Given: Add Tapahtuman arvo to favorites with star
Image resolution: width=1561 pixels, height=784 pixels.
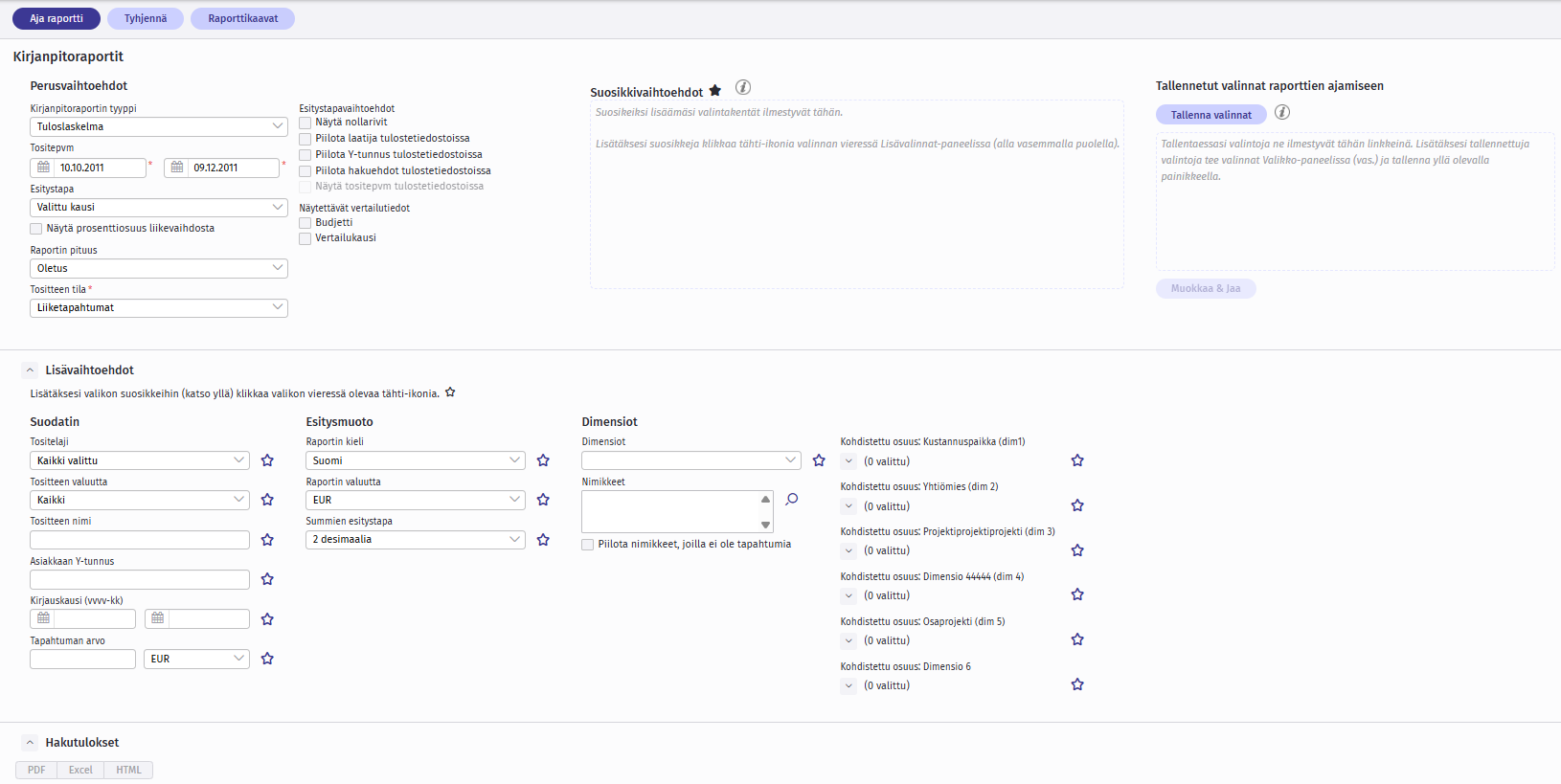Looking at the screenshot, I should (x=267, y=659).
